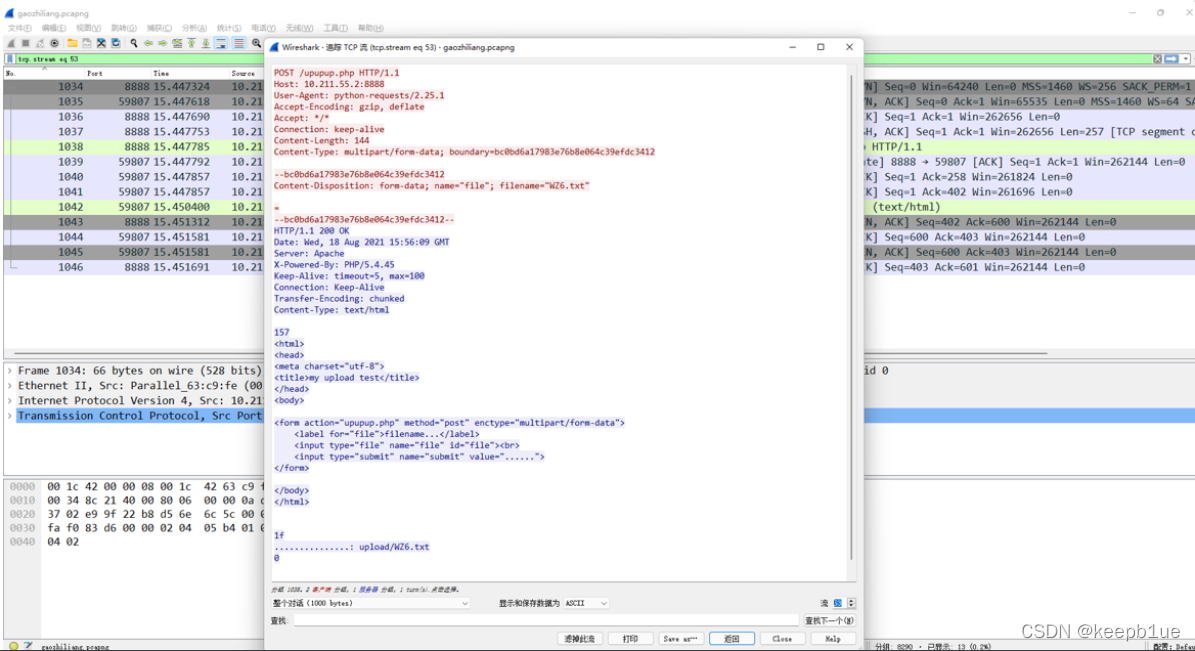Screen dimensions: 1195x651
Task: Open the 跳转(G) menu
Action: [x=123, y=28]
